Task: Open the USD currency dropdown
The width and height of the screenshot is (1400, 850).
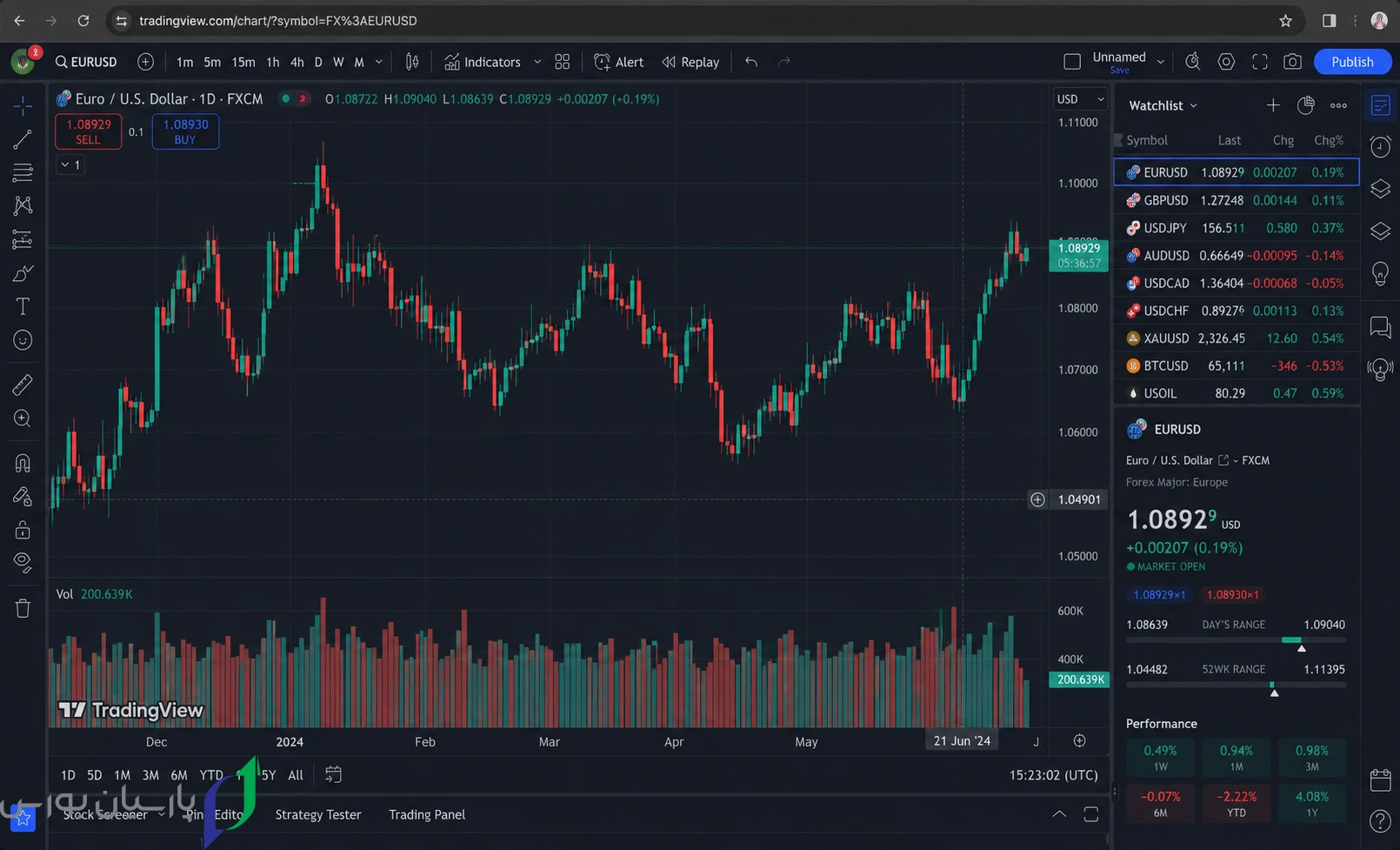Action: (1080, 99)
